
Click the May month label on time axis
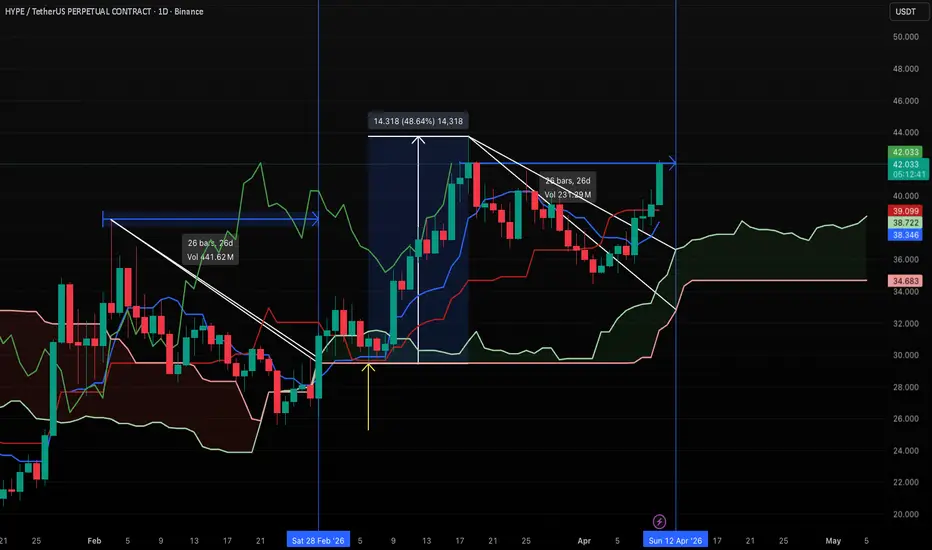point(833,541)
